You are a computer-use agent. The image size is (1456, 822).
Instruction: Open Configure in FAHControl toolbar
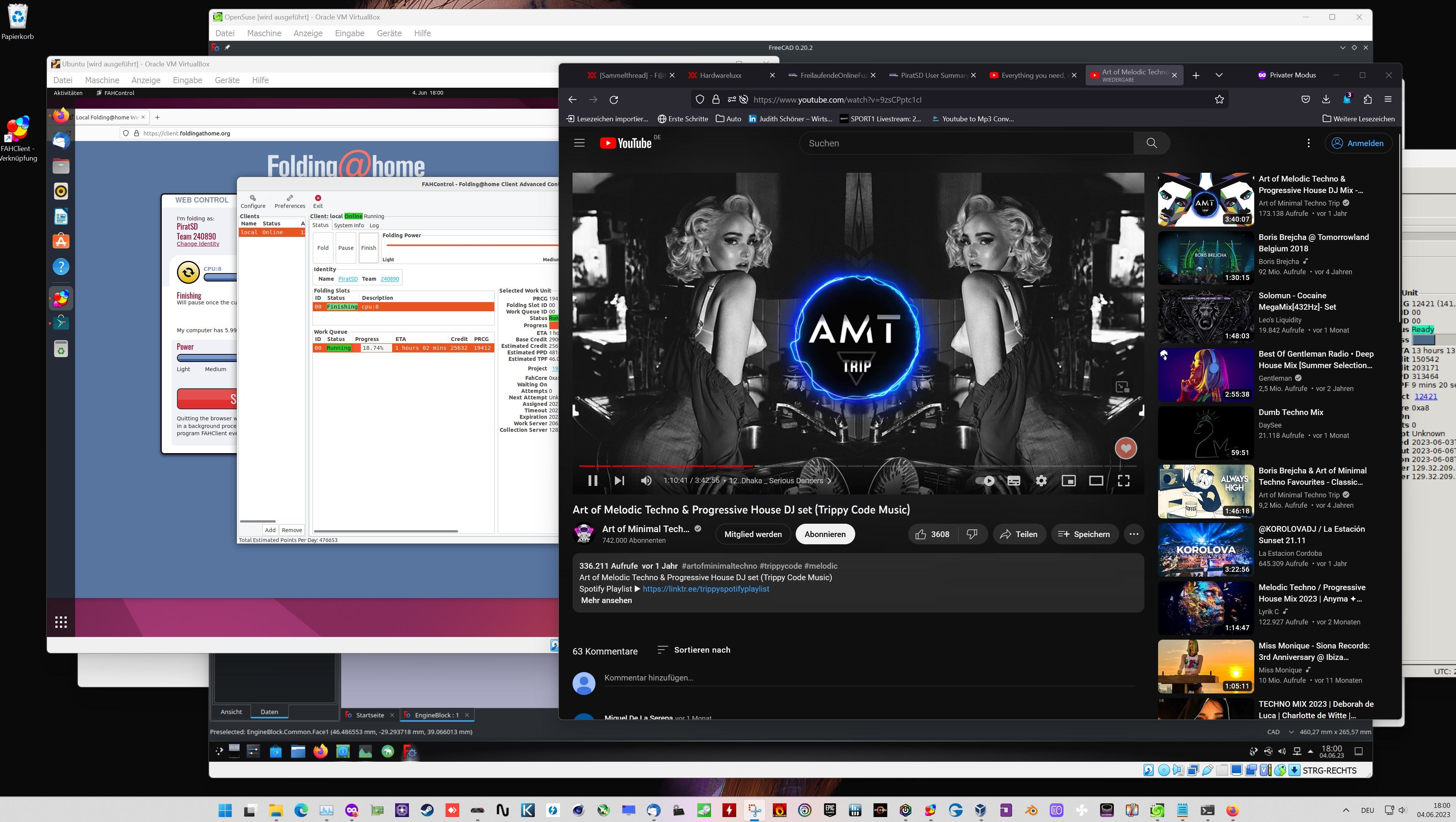253,201
